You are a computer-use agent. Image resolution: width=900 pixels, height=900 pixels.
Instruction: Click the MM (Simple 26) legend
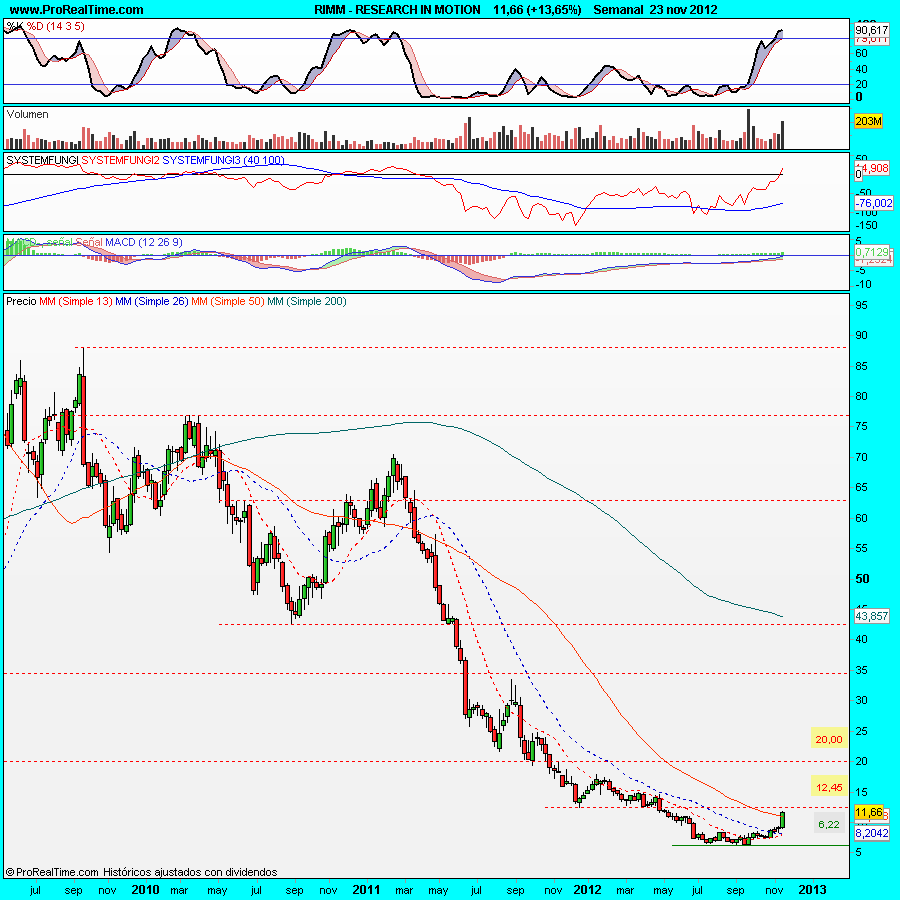click(x=152, y=301)
